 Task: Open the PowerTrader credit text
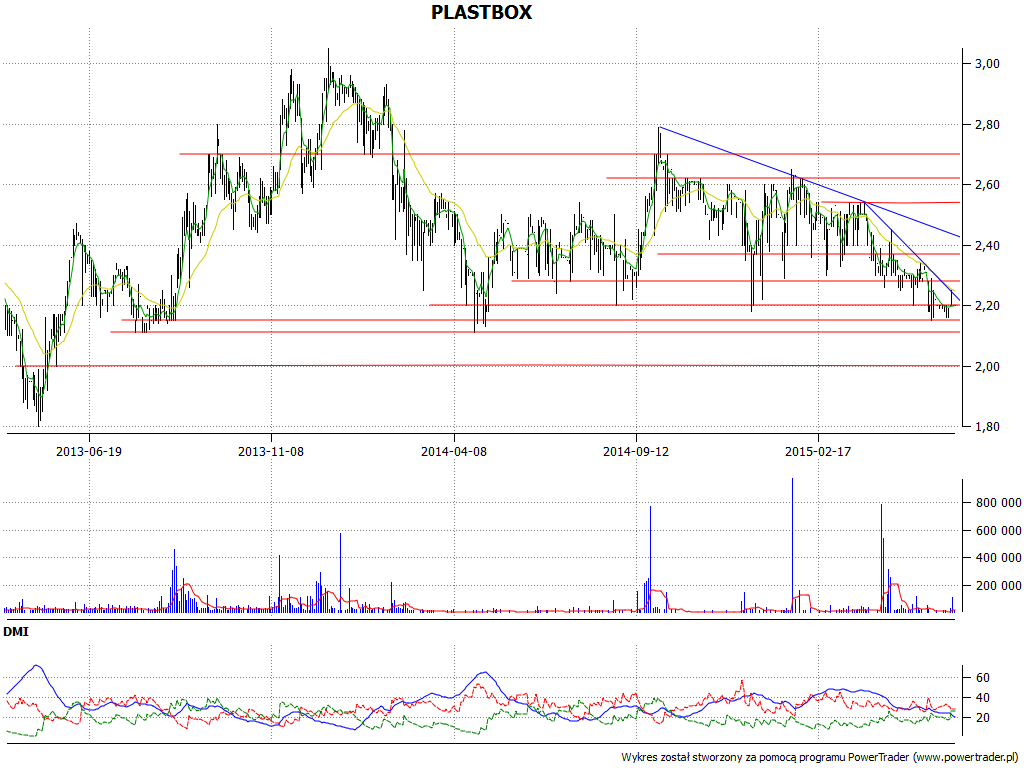822,758
